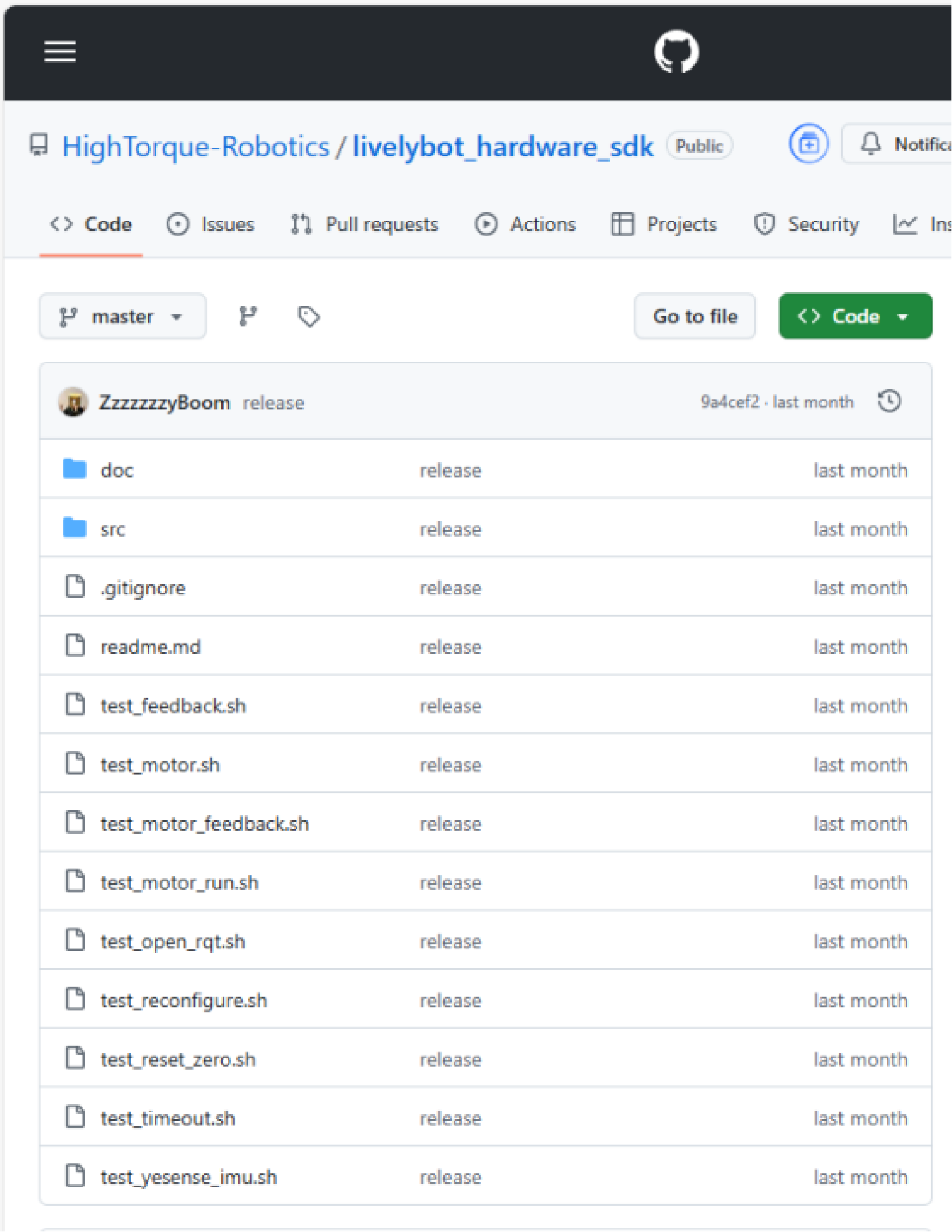Viewport: 952px width, 1232px height.
Task: Open the readme.md file
Action: (150, 647)
